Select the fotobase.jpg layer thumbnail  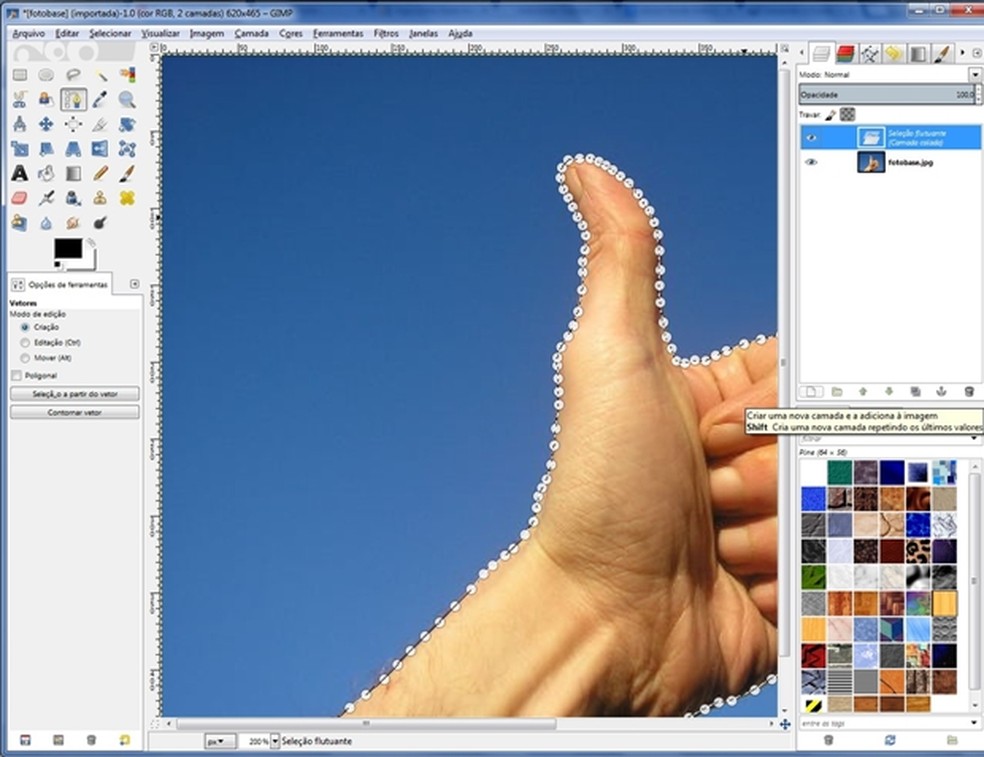(871, 162)
